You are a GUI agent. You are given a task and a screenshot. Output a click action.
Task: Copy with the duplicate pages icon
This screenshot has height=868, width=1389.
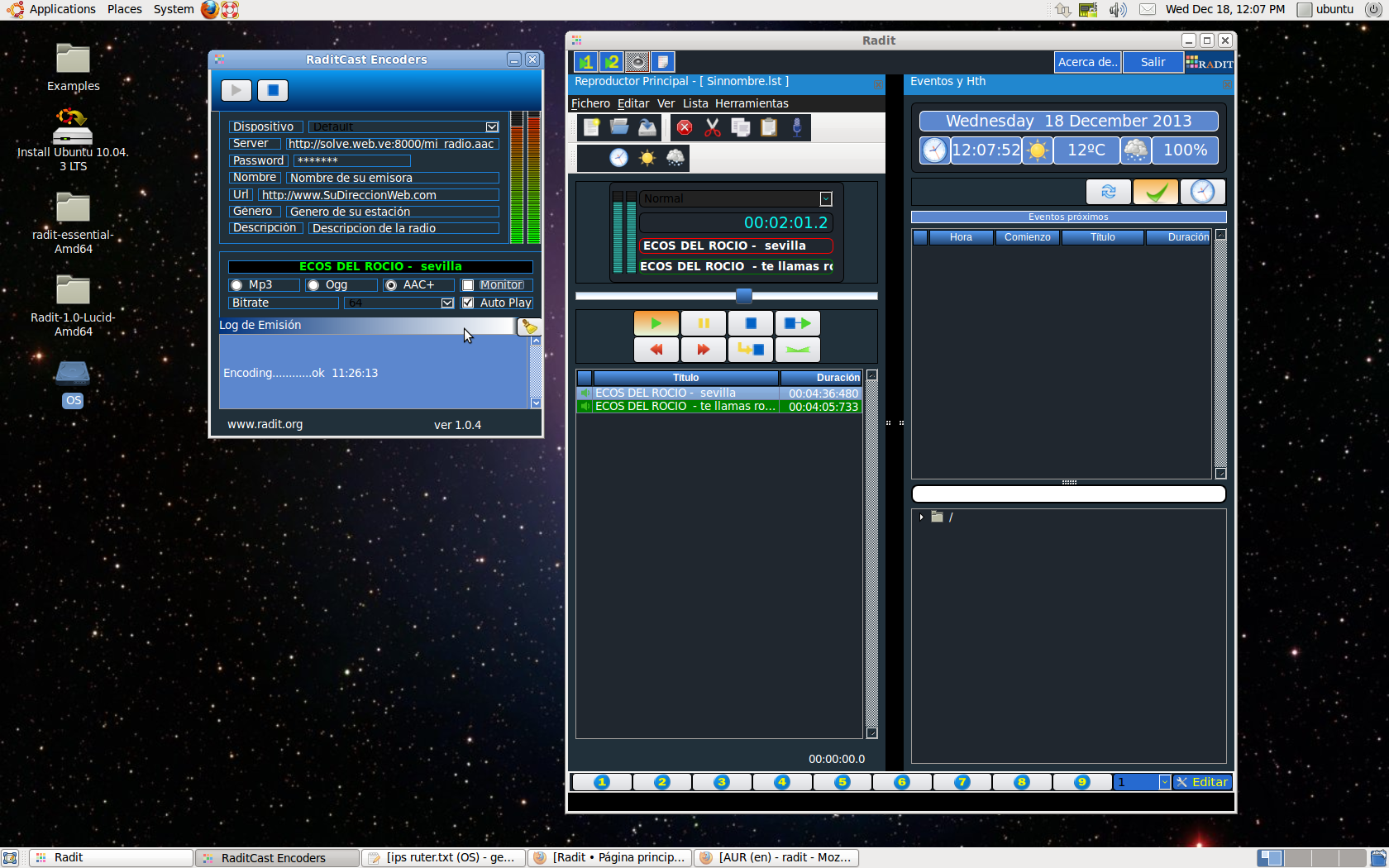pos(741,127)
